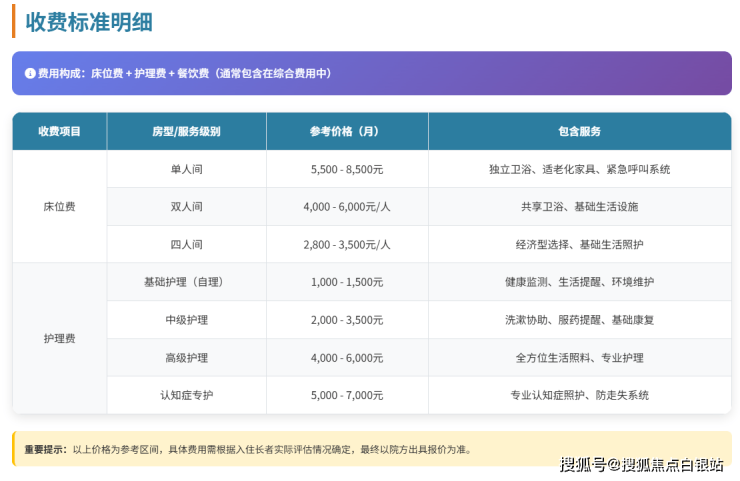Select the 中级护理 cell
The image size is (740, 481).
pos(186,320)
